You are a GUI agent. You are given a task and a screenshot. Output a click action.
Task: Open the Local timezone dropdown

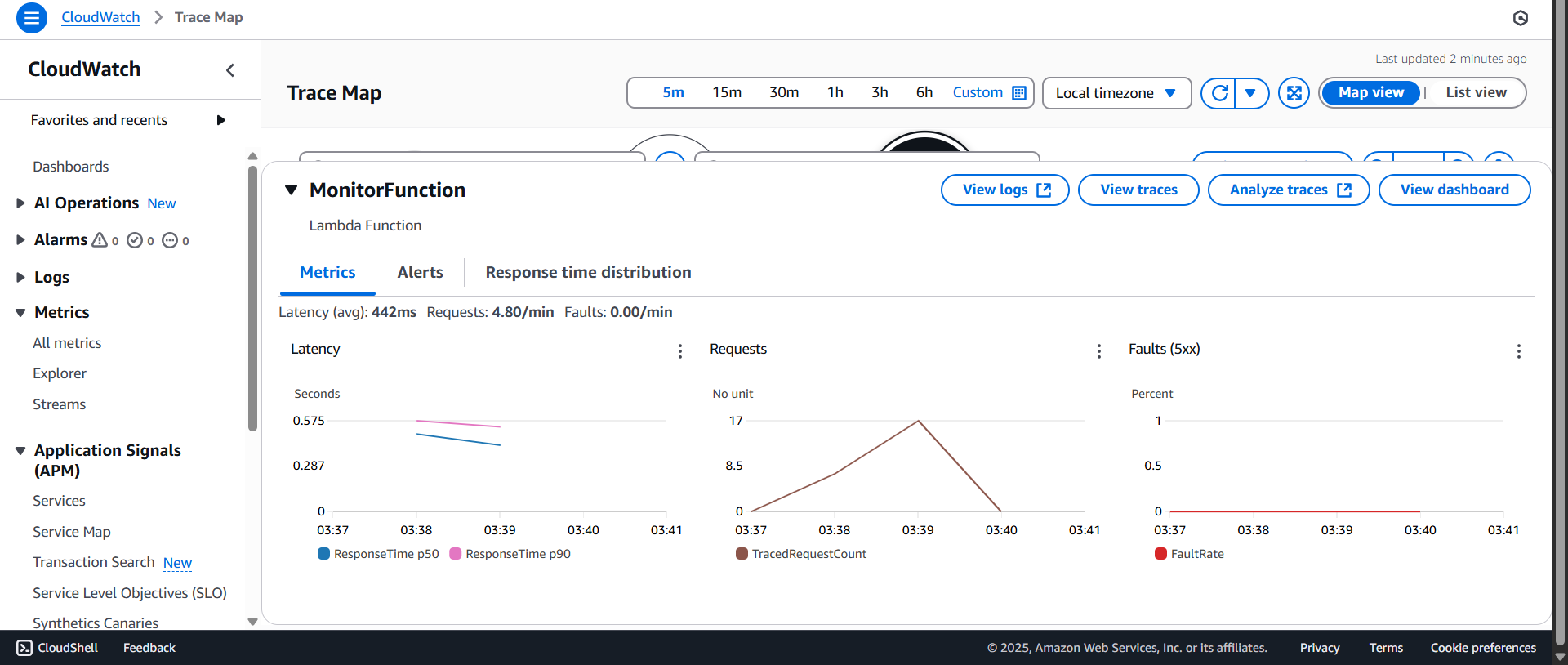pyautogui.click(x=1116, y=93)
